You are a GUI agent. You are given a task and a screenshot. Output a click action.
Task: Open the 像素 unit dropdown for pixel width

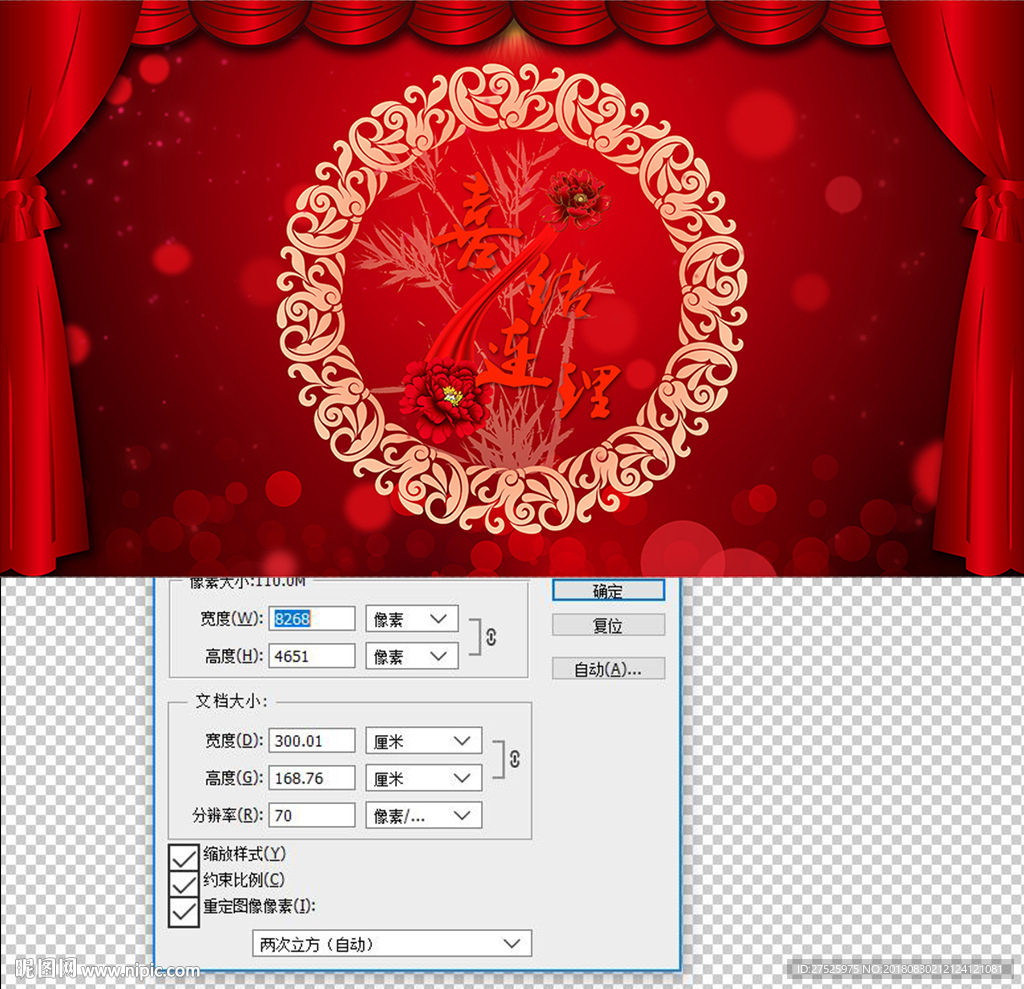point(411,619)
